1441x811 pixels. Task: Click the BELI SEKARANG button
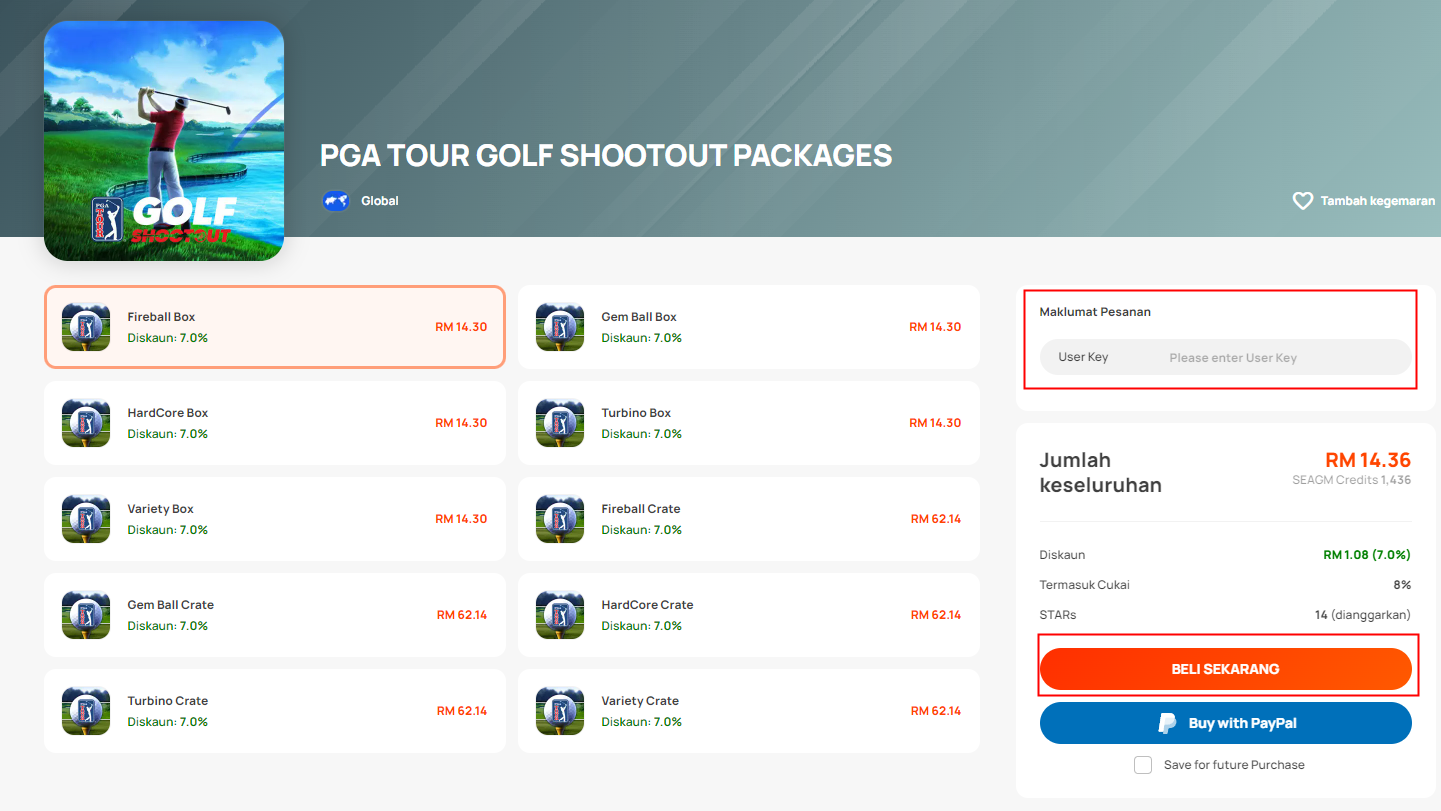point(1226,669)
